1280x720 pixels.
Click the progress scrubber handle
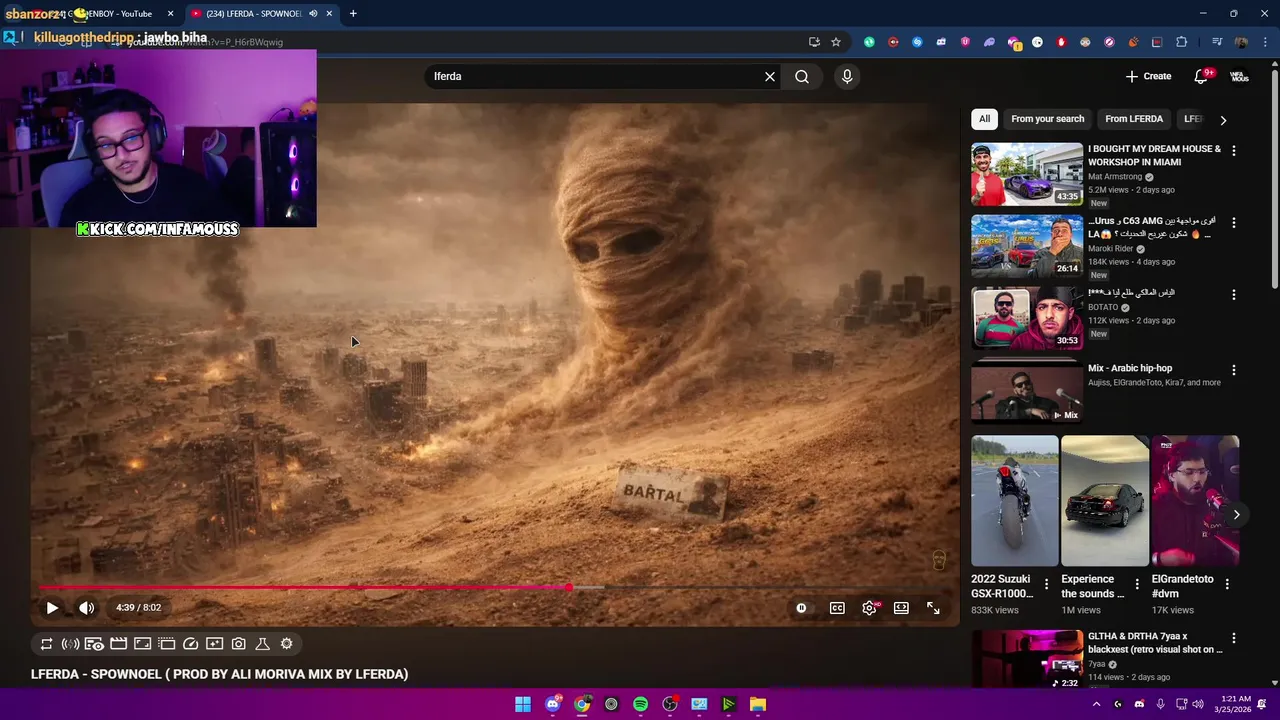pos(569,587)
